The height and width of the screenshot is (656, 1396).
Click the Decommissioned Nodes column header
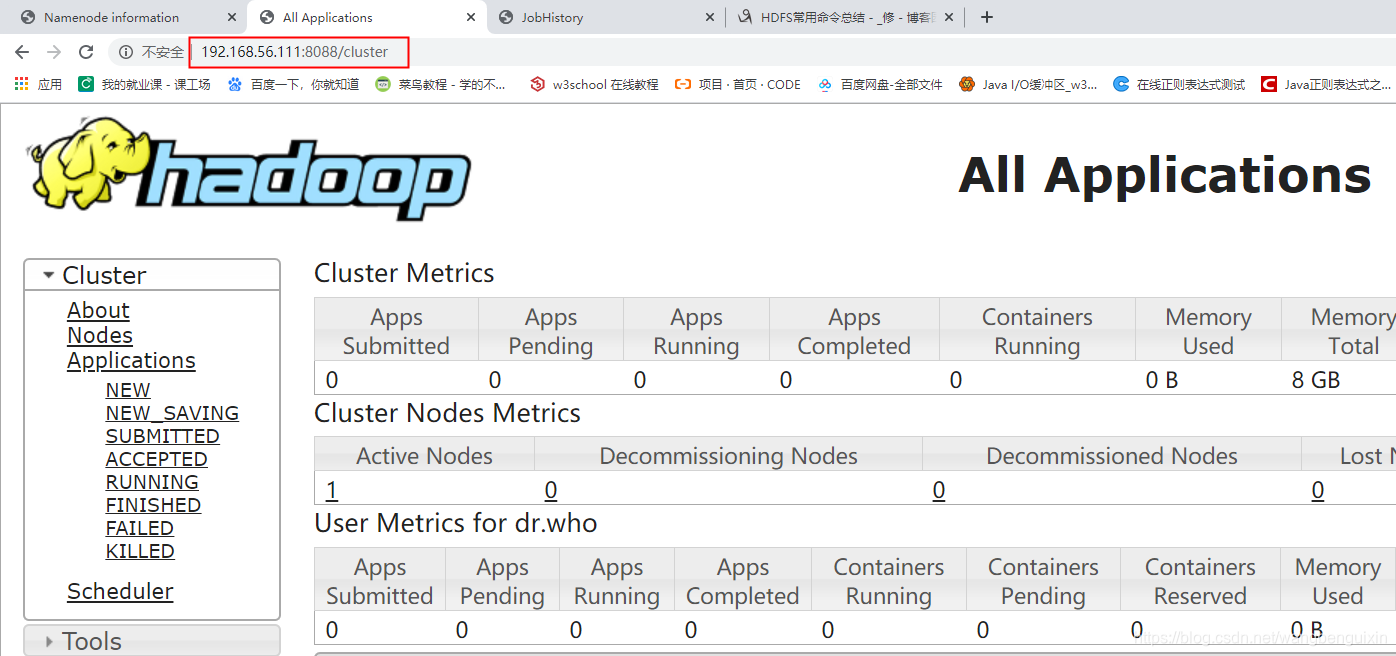(x=1112, y=456)
